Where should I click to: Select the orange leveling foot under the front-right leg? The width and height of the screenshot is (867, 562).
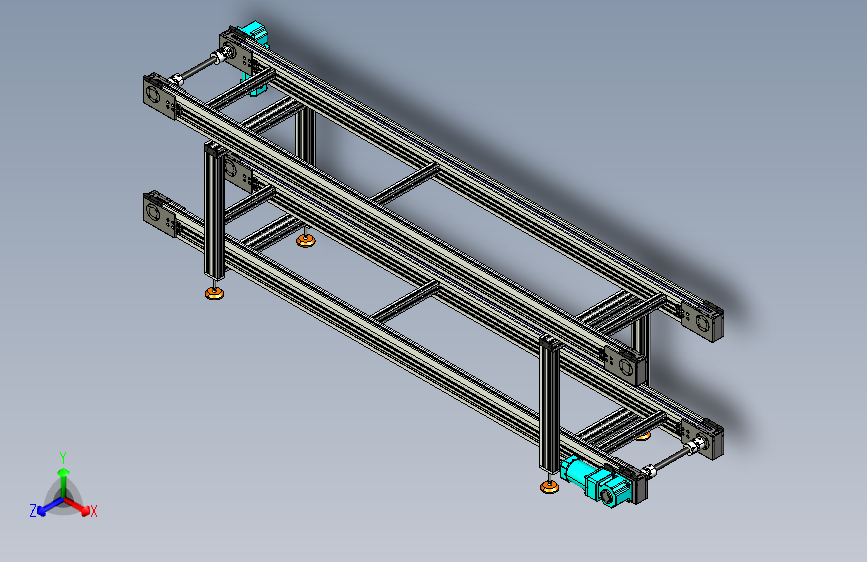pos(549,486)
